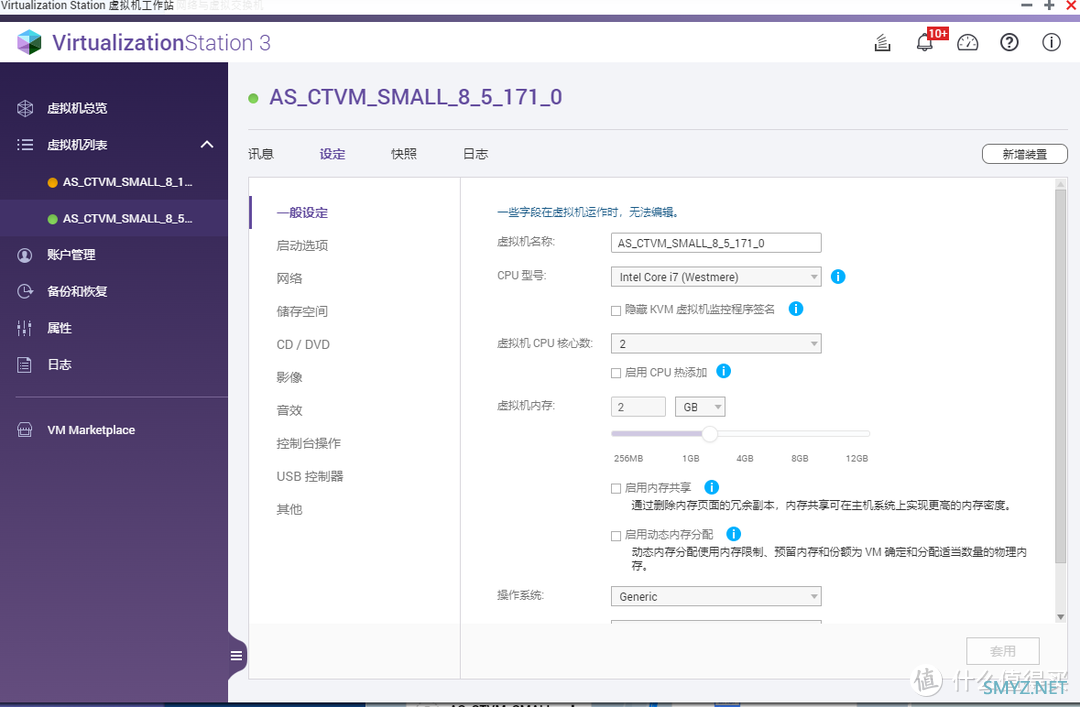Click the 新增装置 button
The image size is (1080, 707).
[x=1024, y=153]
